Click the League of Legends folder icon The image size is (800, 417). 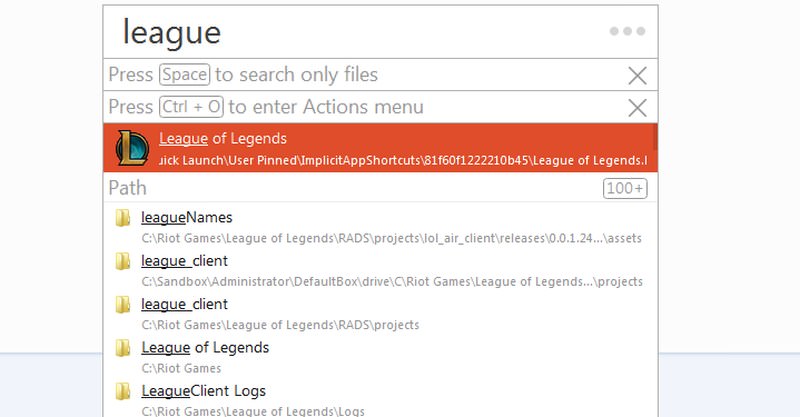[123, 348]
